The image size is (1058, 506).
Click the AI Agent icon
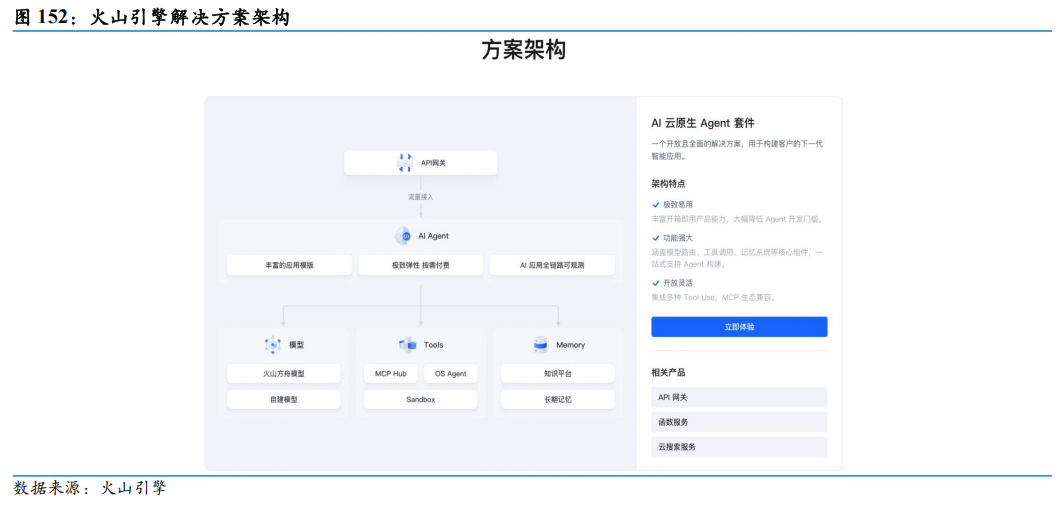click(x=403, y=236)
